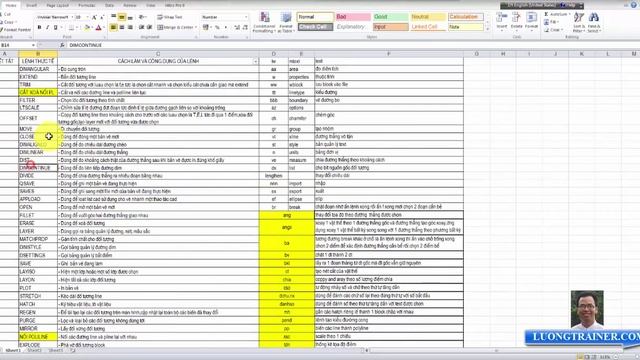Apply the Normal cell style
This screenshot has height=360, width=640.
(x=315, y=17)
